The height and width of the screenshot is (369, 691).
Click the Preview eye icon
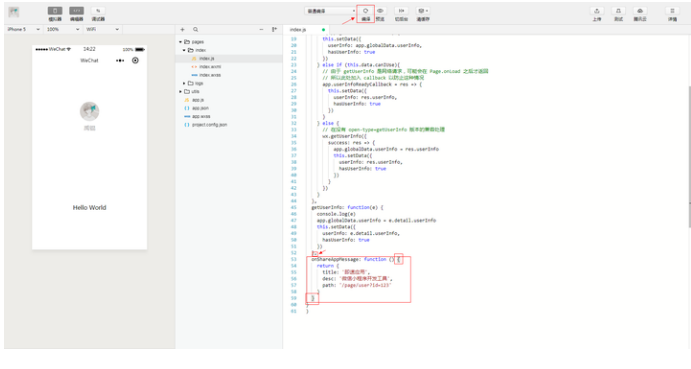click(380, 11)
